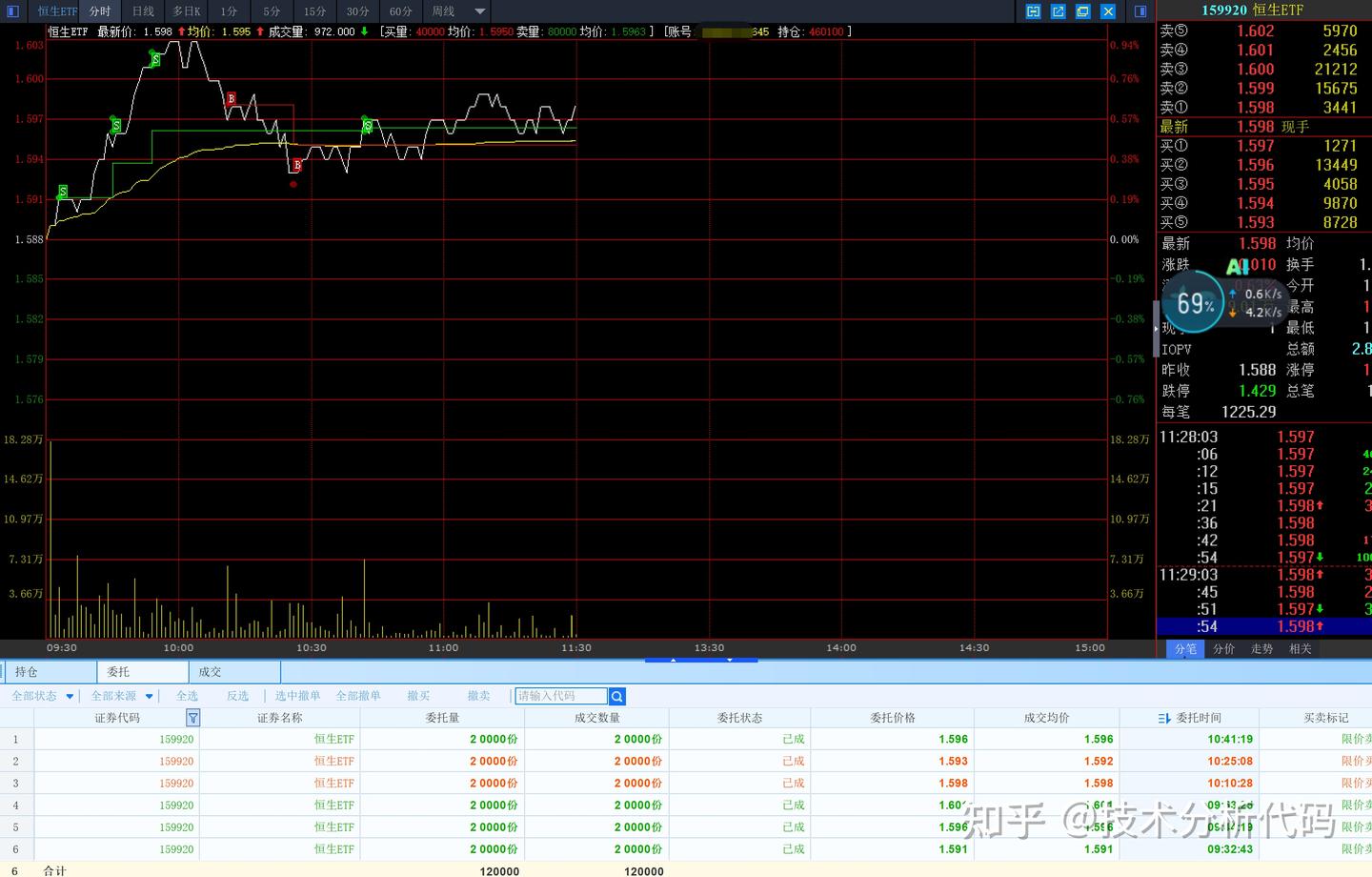
Task: Click the 卖① ask price 1.598
Action: pyautogui.click(x=1255, y=108)
